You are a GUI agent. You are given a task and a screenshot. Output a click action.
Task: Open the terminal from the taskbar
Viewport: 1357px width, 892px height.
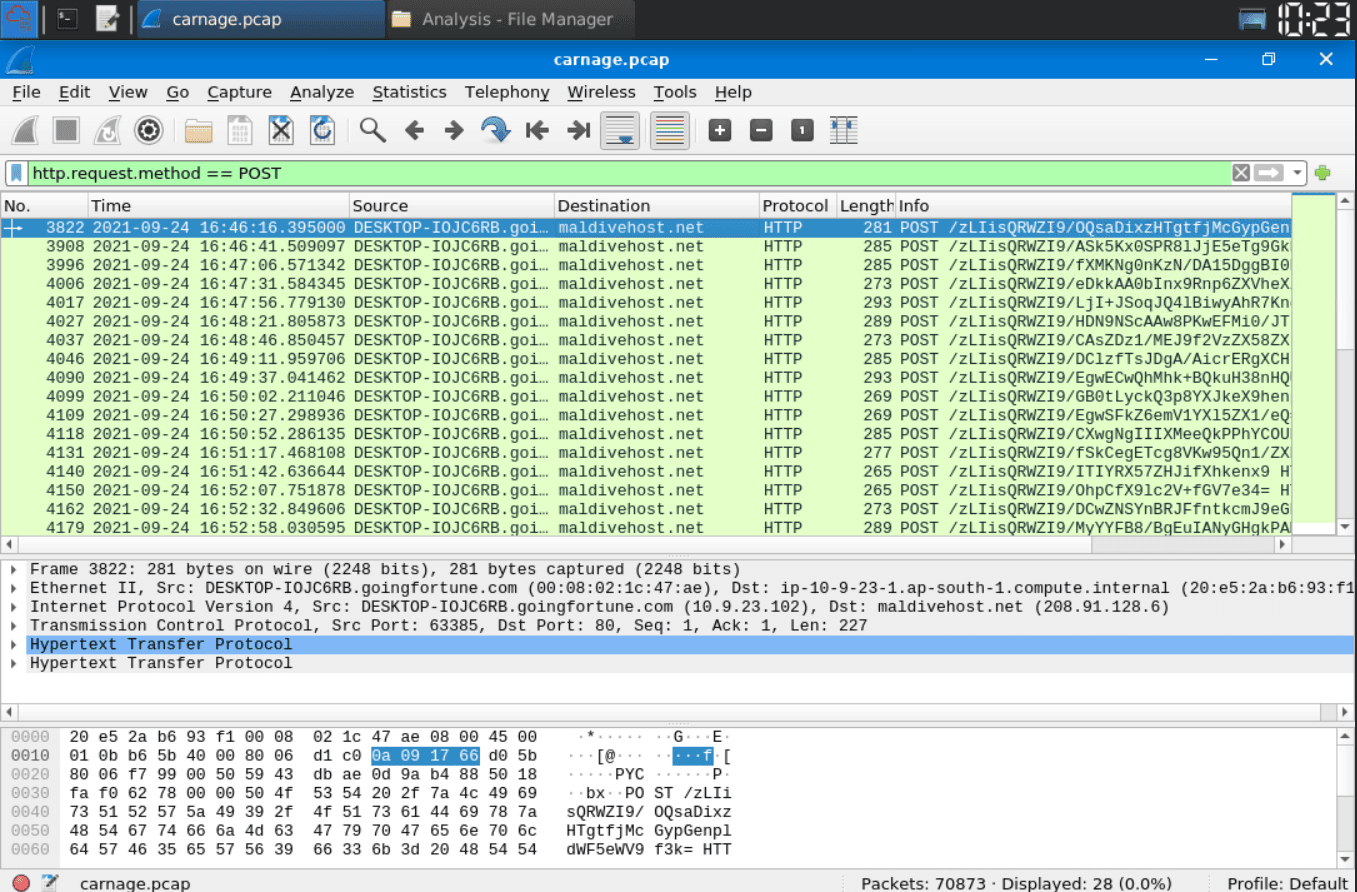pyautogui.click(x=67, y=19)
